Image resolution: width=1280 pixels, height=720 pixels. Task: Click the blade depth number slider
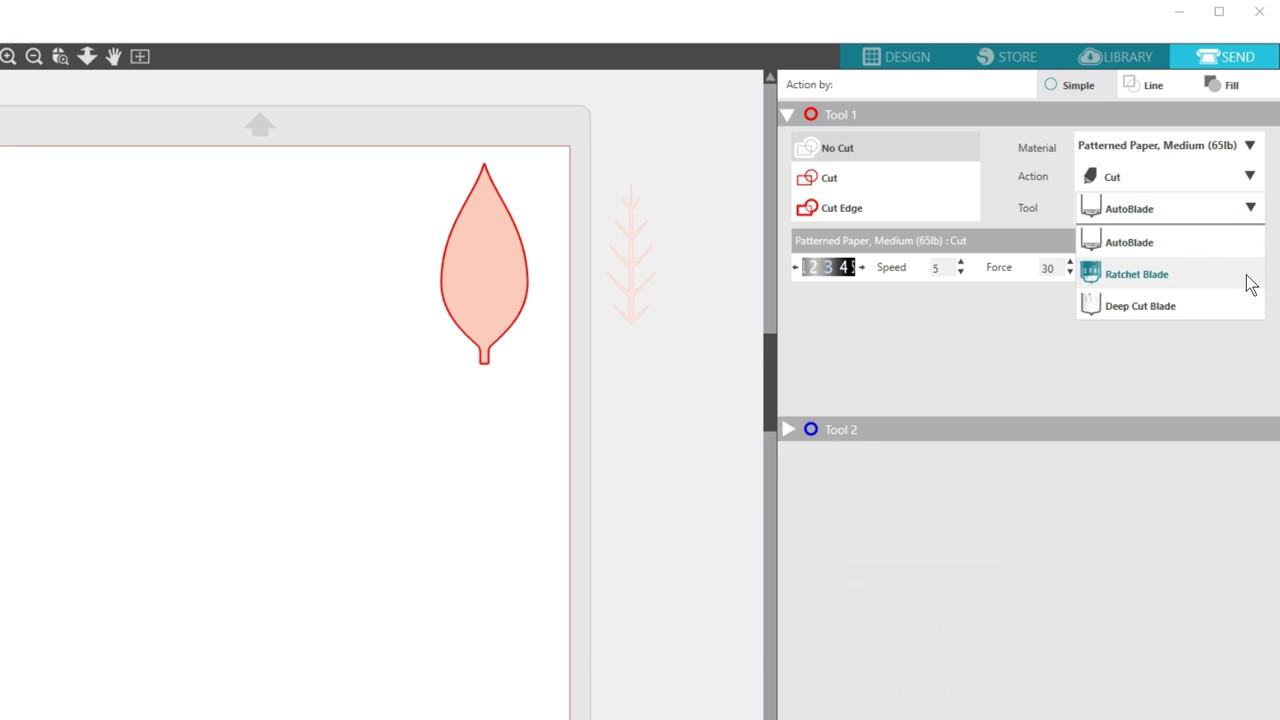tap(828, 267)
